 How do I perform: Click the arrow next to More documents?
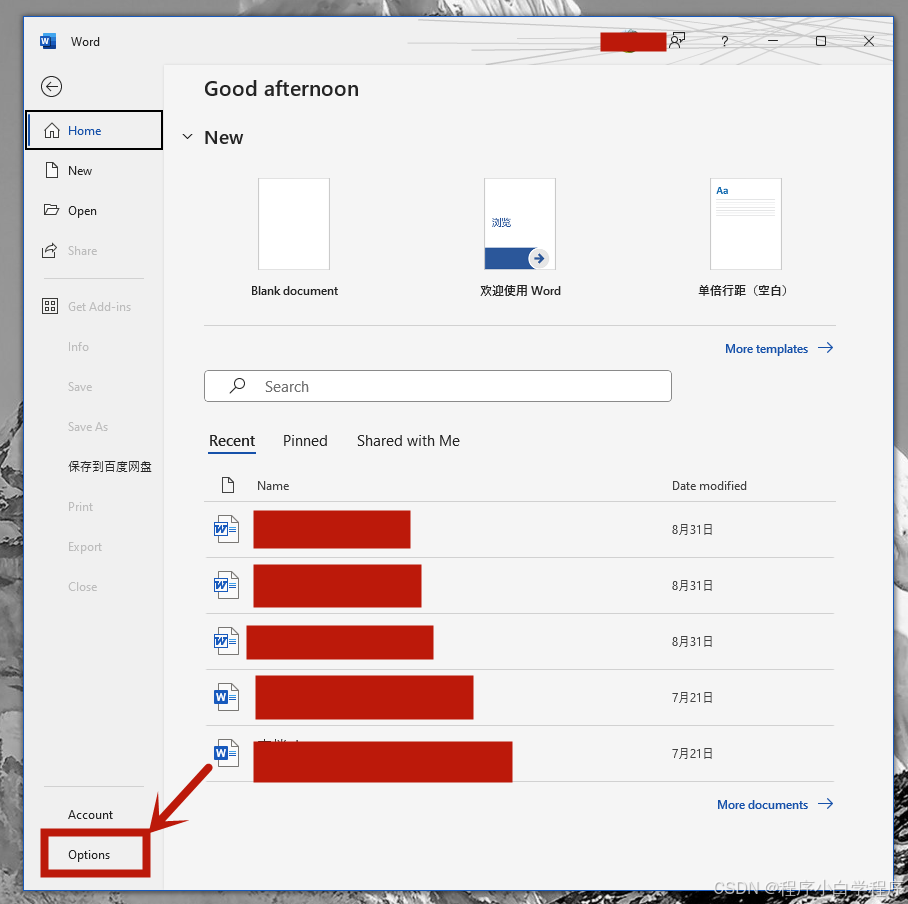click(x=825, y=804)
